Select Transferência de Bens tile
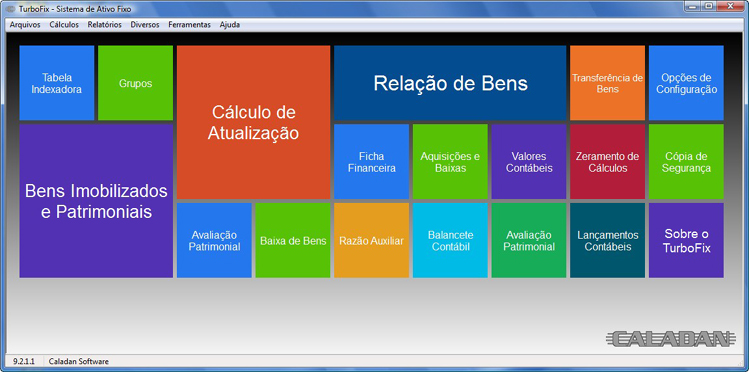Image resolution: width=749 pixels, height=372 pixels. click(x=608, y=83)
